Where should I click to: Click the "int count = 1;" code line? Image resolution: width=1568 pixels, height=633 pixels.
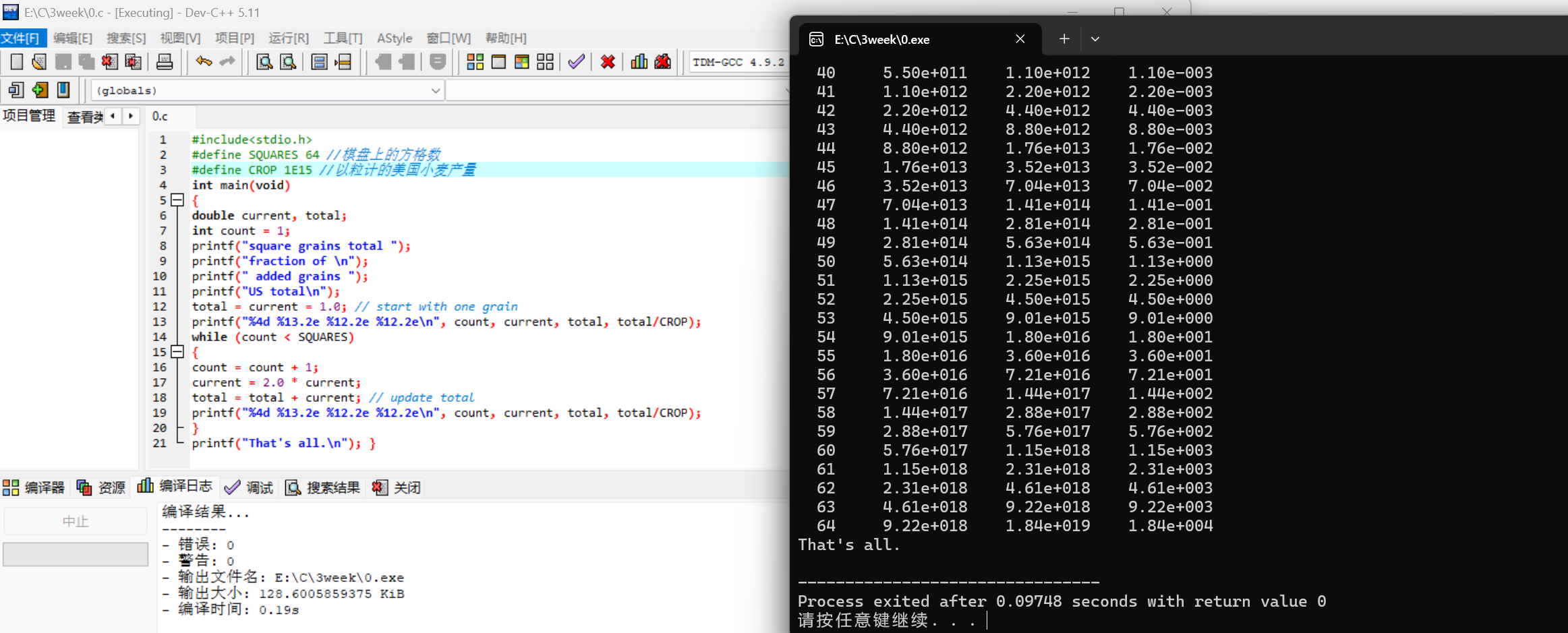pyautogui.click(x=241, y=231)
